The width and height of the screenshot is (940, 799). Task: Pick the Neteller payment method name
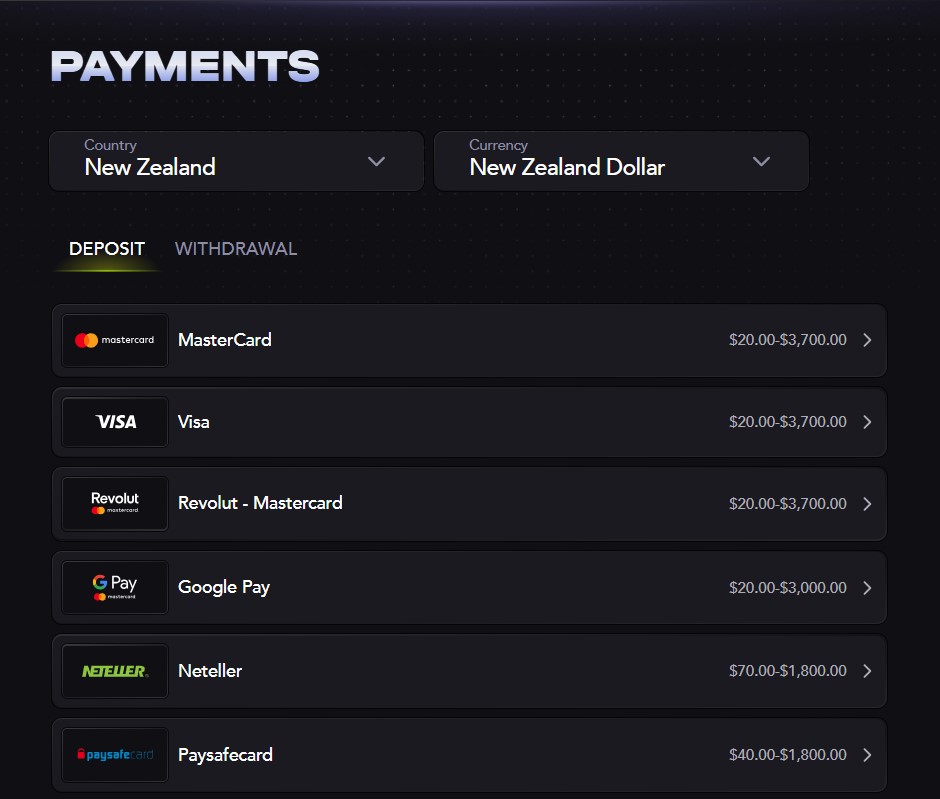click(210, 671)
